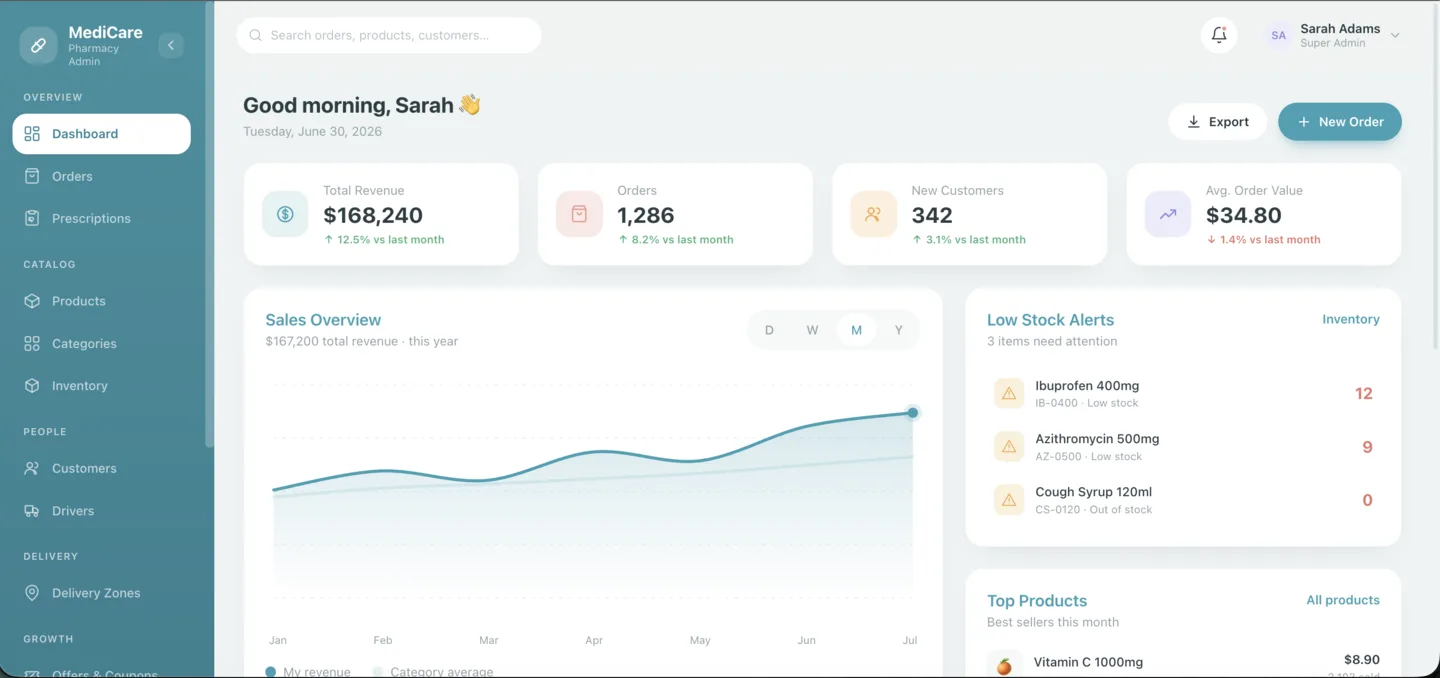This screenshot has width=1440, height=678.
Task: Switch the sales chart to D view
Action: tap(769, 330)
